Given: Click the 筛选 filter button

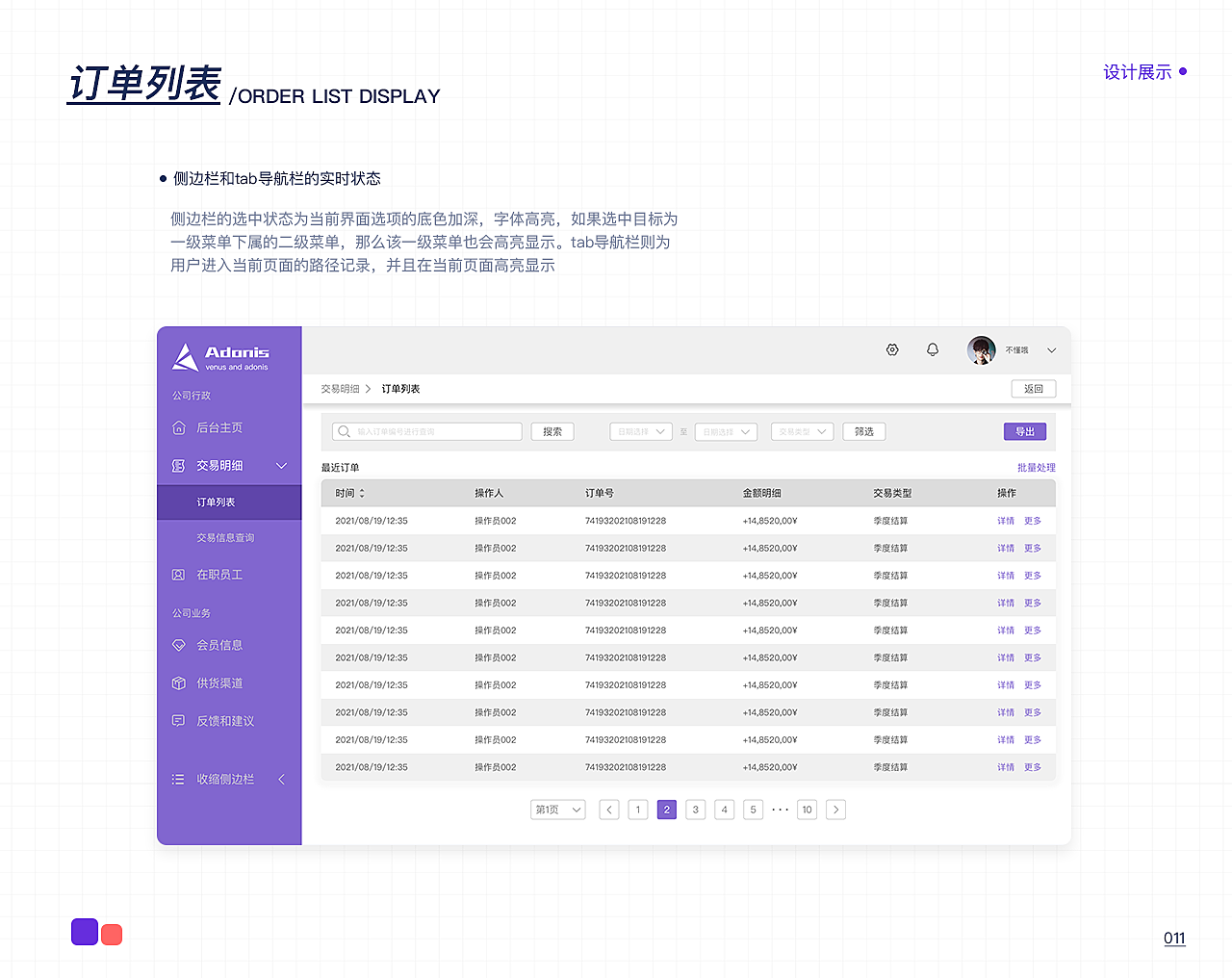Looking at the screenshot, I should (x=864, y=432).
